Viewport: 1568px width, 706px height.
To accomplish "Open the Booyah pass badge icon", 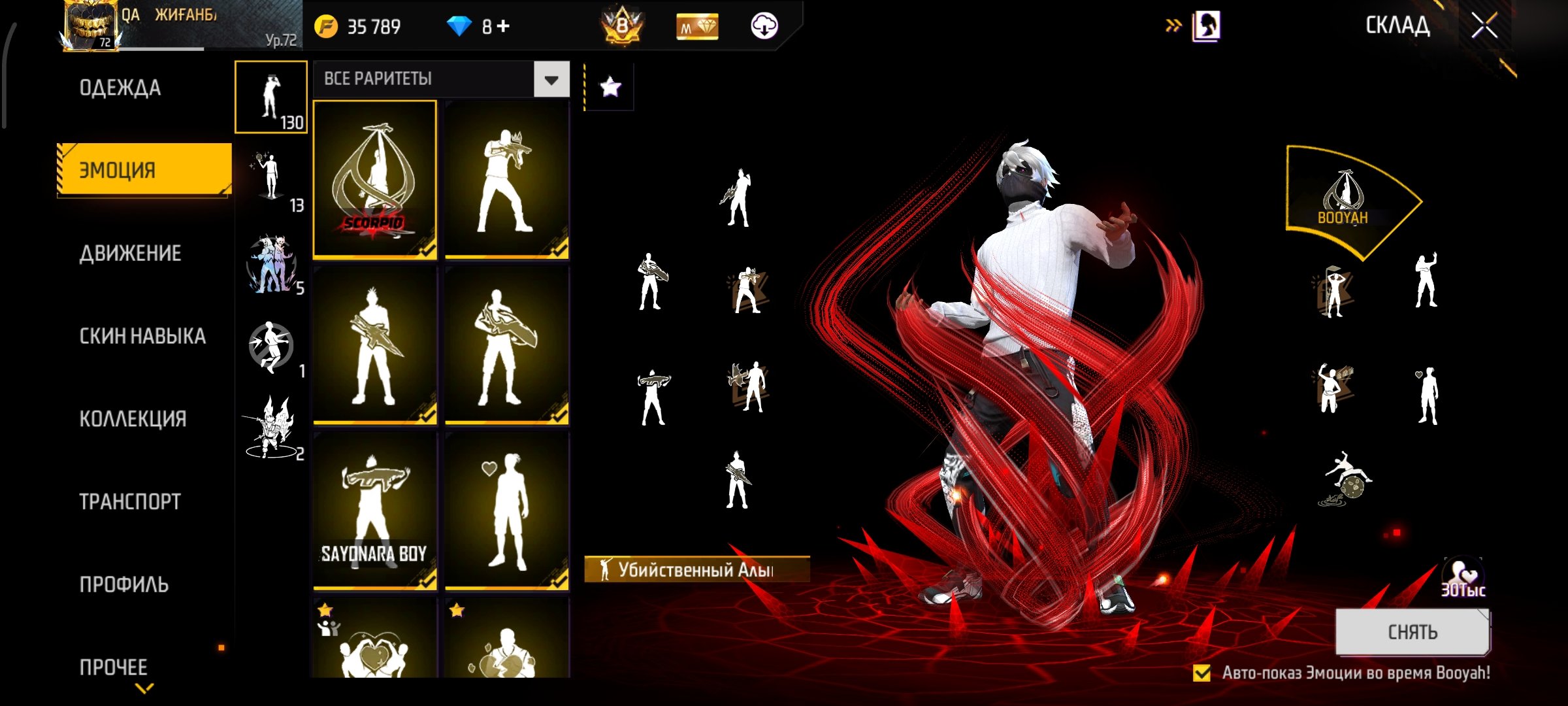I will point(622,26).
